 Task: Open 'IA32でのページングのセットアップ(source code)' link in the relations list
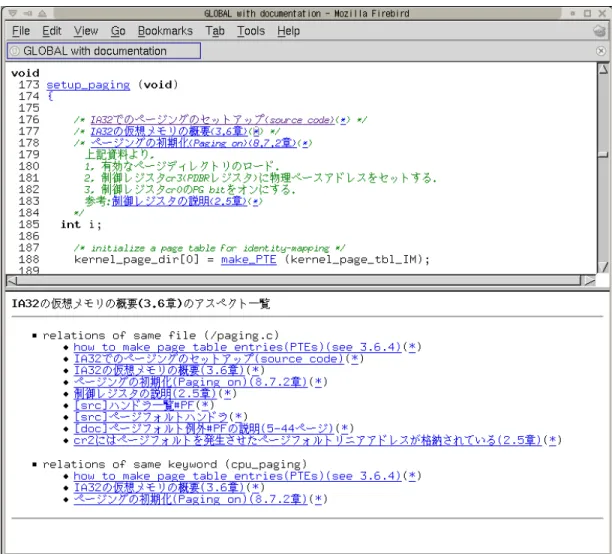209,359
